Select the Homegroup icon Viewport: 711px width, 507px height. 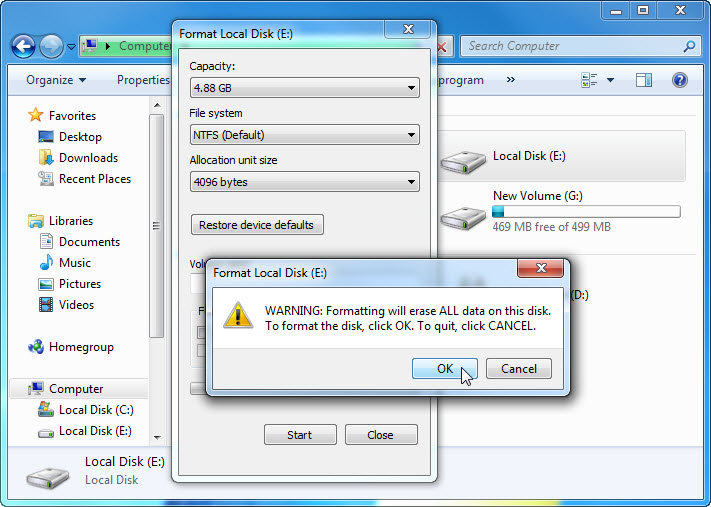point(36,347)
